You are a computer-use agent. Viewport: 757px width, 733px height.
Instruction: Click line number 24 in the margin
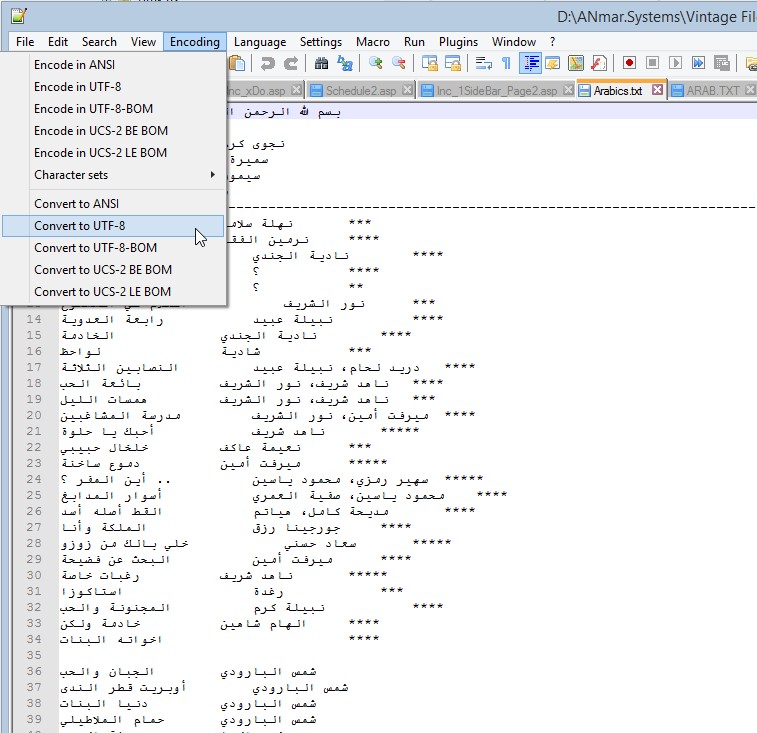(34, 479)
